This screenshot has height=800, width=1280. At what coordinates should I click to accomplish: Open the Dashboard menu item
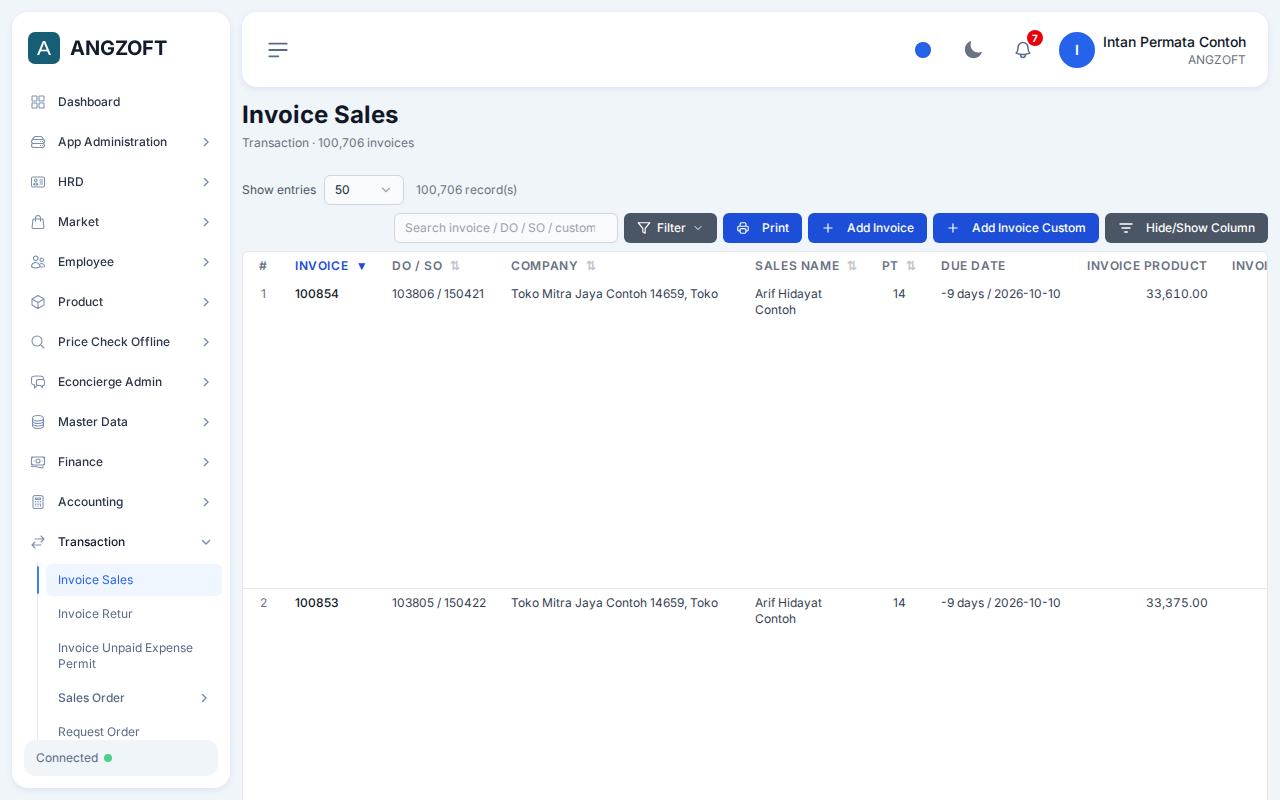[121, 102]
